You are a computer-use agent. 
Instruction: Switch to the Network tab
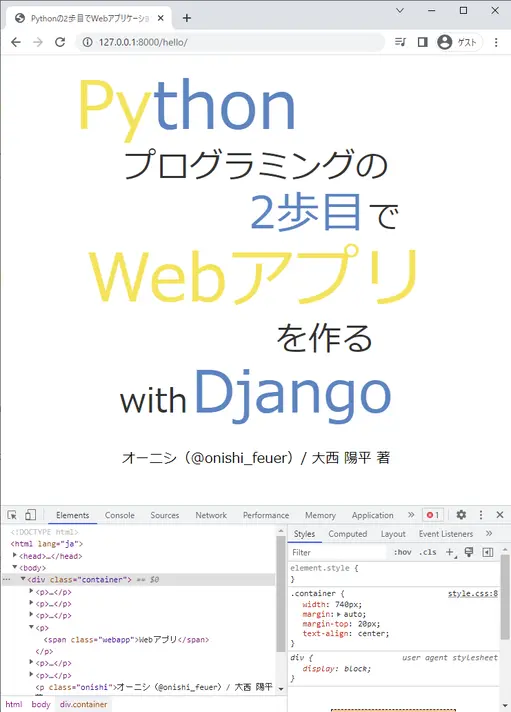pos(211,515)
